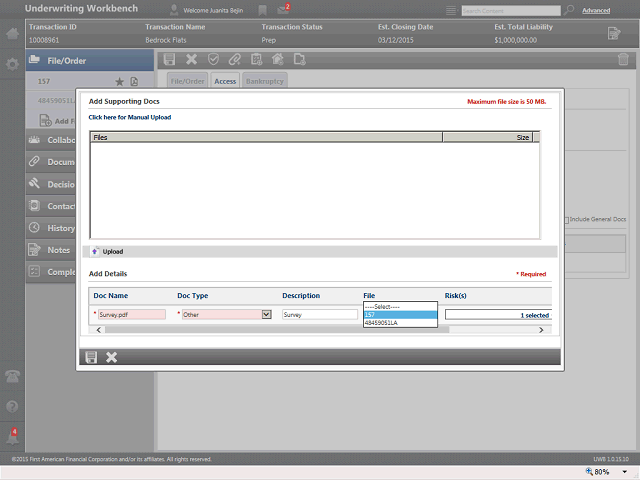The image size is (640, 480).
Task: Click the Doc Name field Survey.pdf
Action: click(132, 314)
